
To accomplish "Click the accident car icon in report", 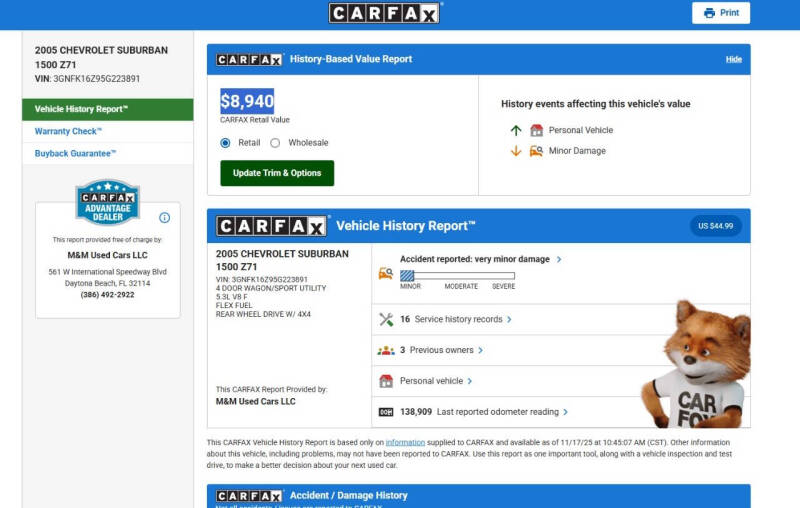I will point(386,273).
